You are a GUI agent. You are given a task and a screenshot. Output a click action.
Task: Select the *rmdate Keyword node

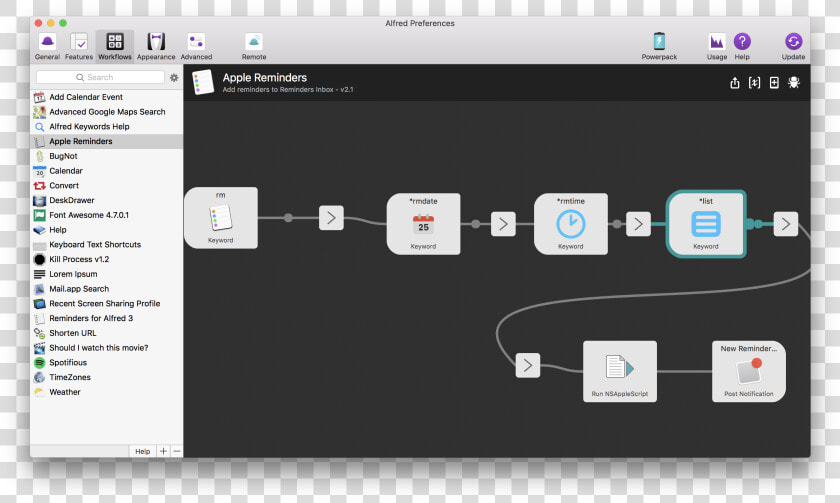[x=423, y=224]
